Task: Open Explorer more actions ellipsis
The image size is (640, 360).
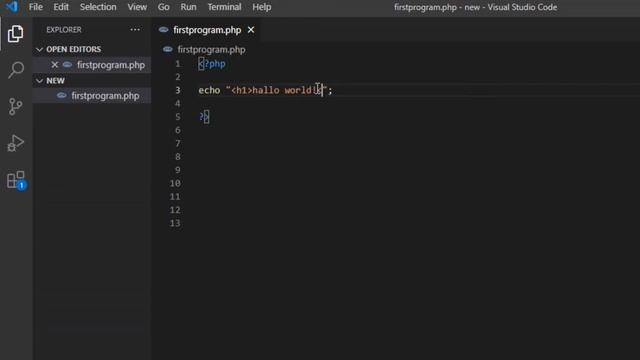Action: [x=135, y=30]
